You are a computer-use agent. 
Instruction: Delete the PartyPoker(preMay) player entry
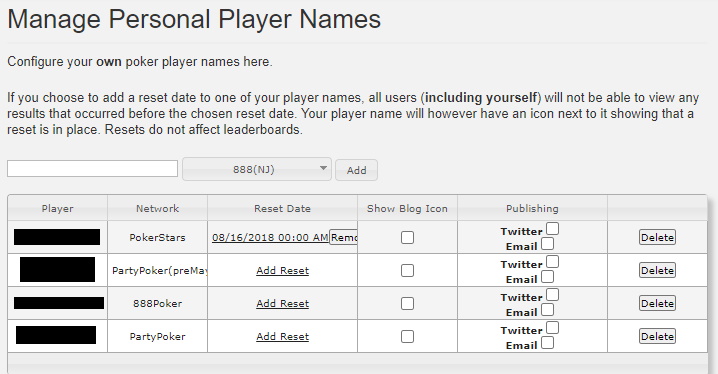[x=657, y=271]
